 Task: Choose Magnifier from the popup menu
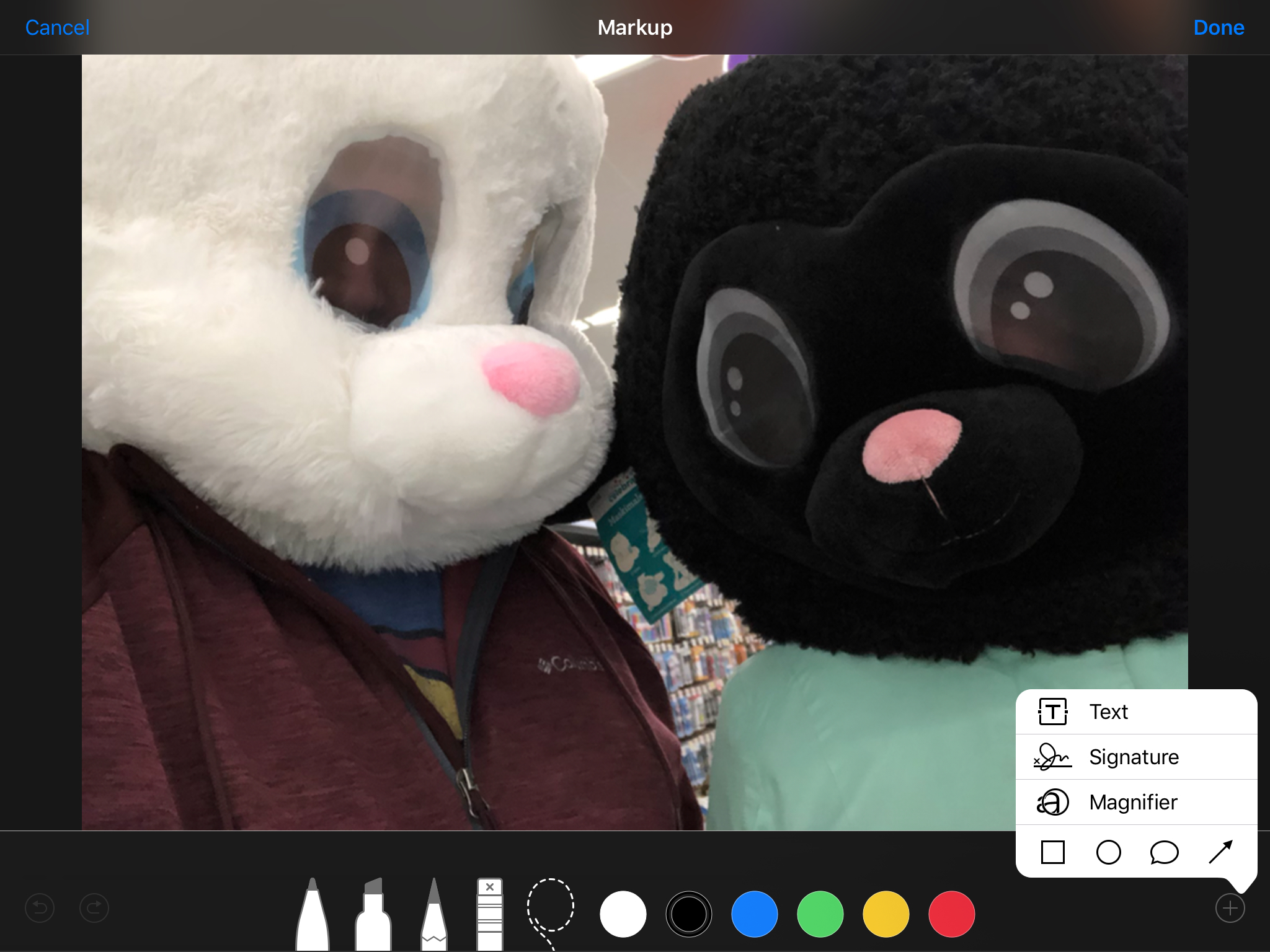[x=1136, y=802]
